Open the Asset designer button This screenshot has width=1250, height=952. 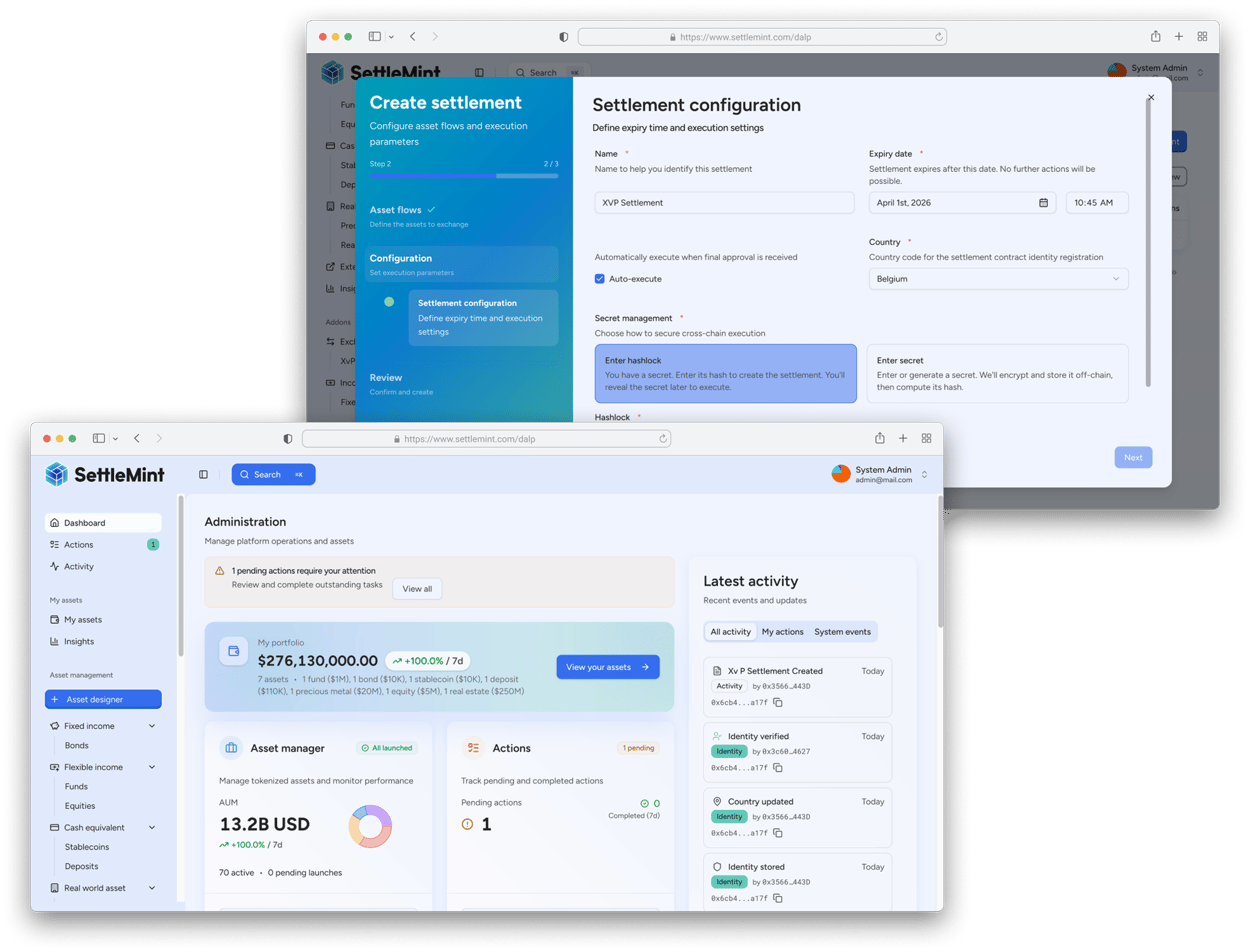[103, 700]
